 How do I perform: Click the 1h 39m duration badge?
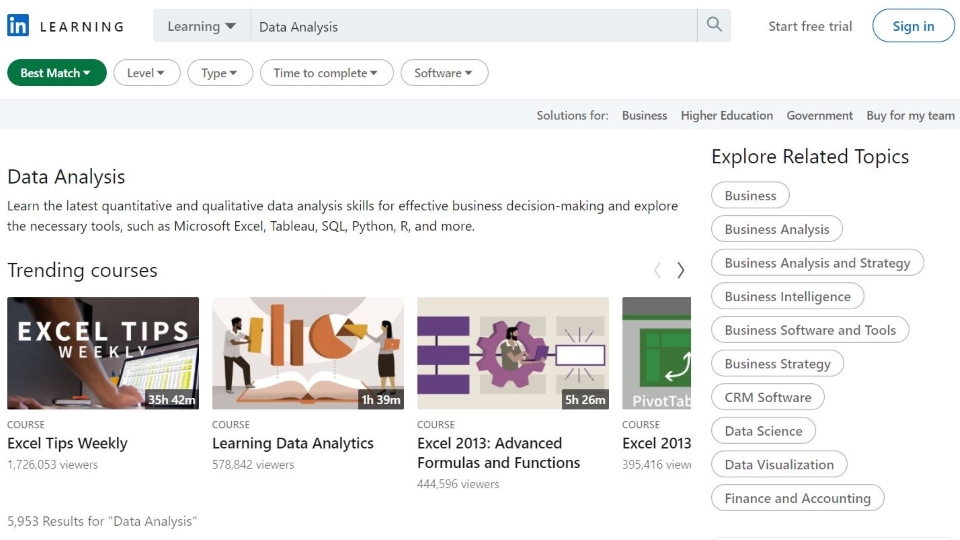coord(380,400)
